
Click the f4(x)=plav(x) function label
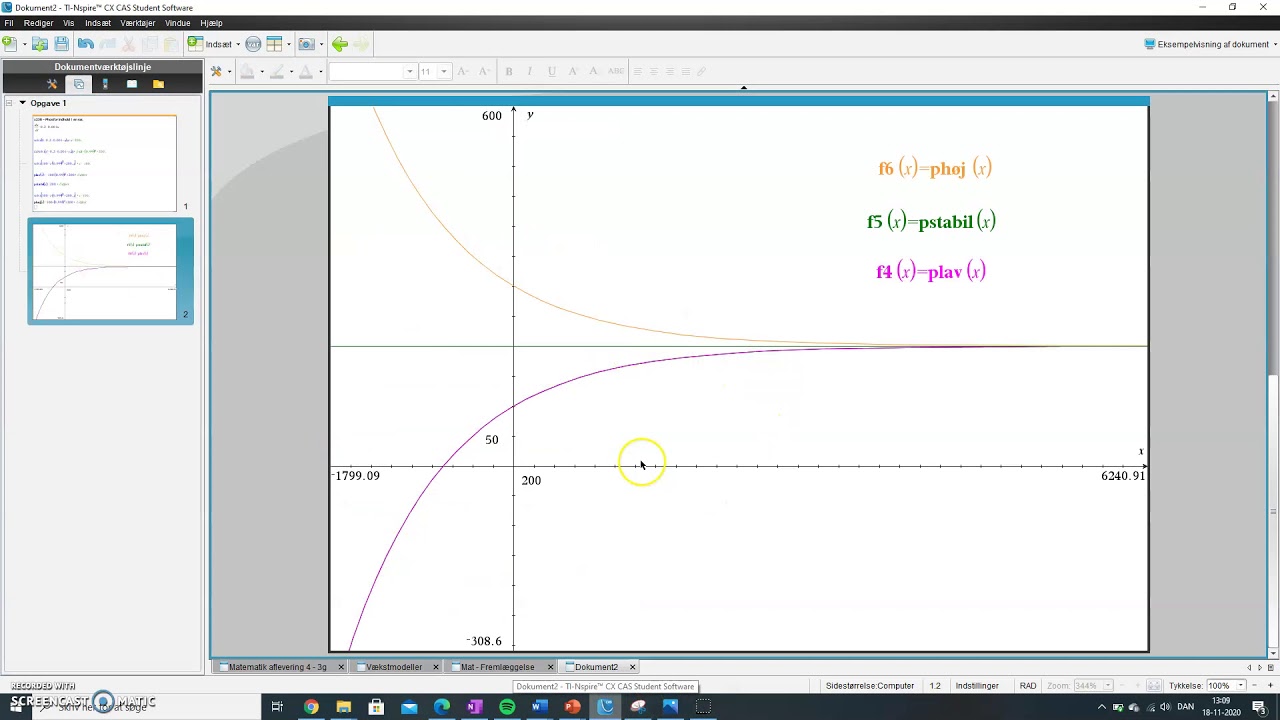click(x=931, y=272)
